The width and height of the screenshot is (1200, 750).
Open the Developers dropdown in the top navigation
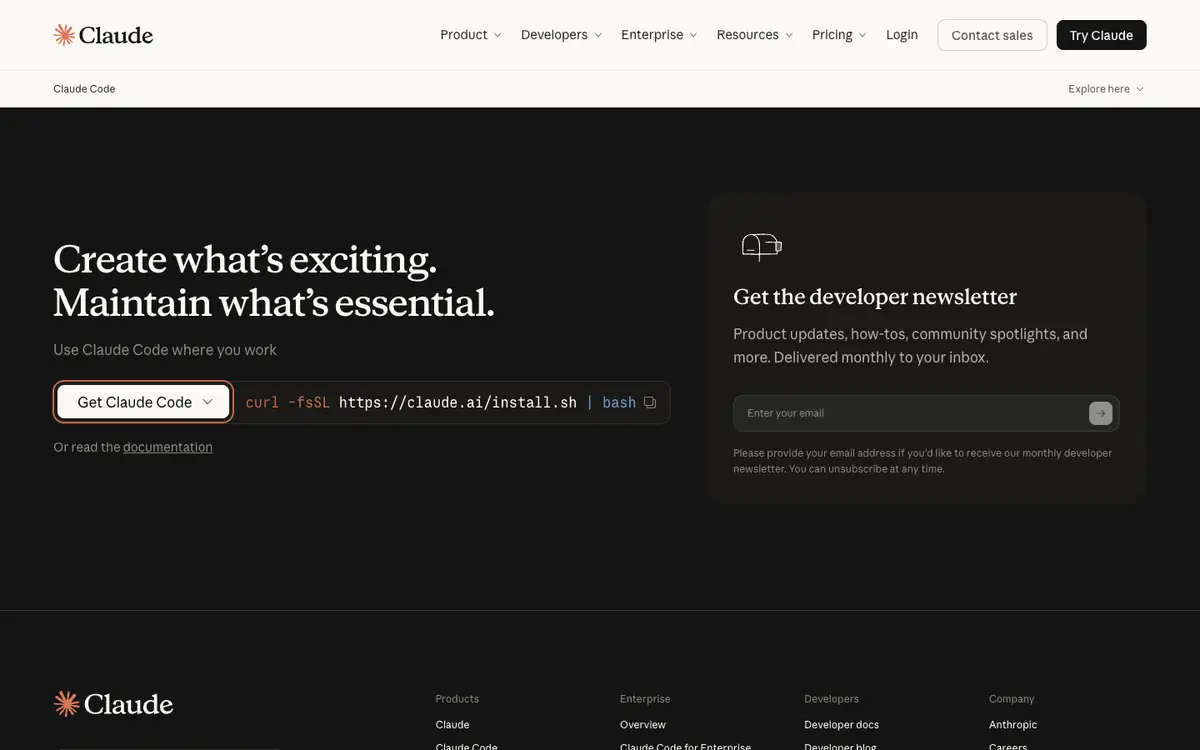[x=561, y=35]
